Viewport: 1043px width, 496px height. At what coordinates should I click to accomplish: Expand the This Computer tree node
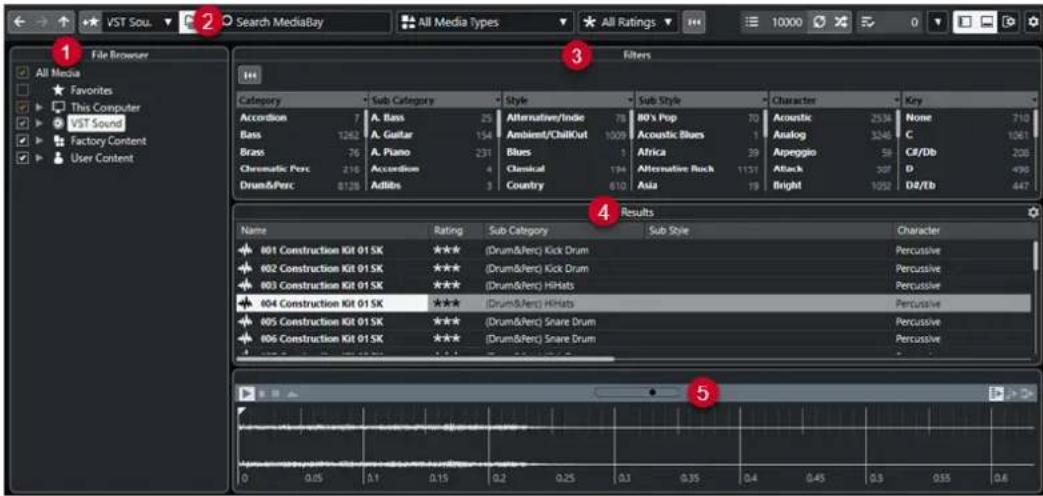[x=39, y=107]
